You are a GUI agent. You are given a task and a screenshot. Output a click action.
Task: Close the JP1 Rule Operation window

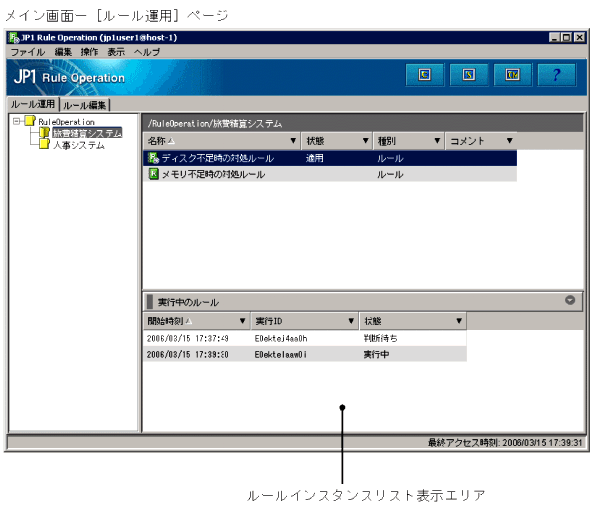(x=579, y=37)
